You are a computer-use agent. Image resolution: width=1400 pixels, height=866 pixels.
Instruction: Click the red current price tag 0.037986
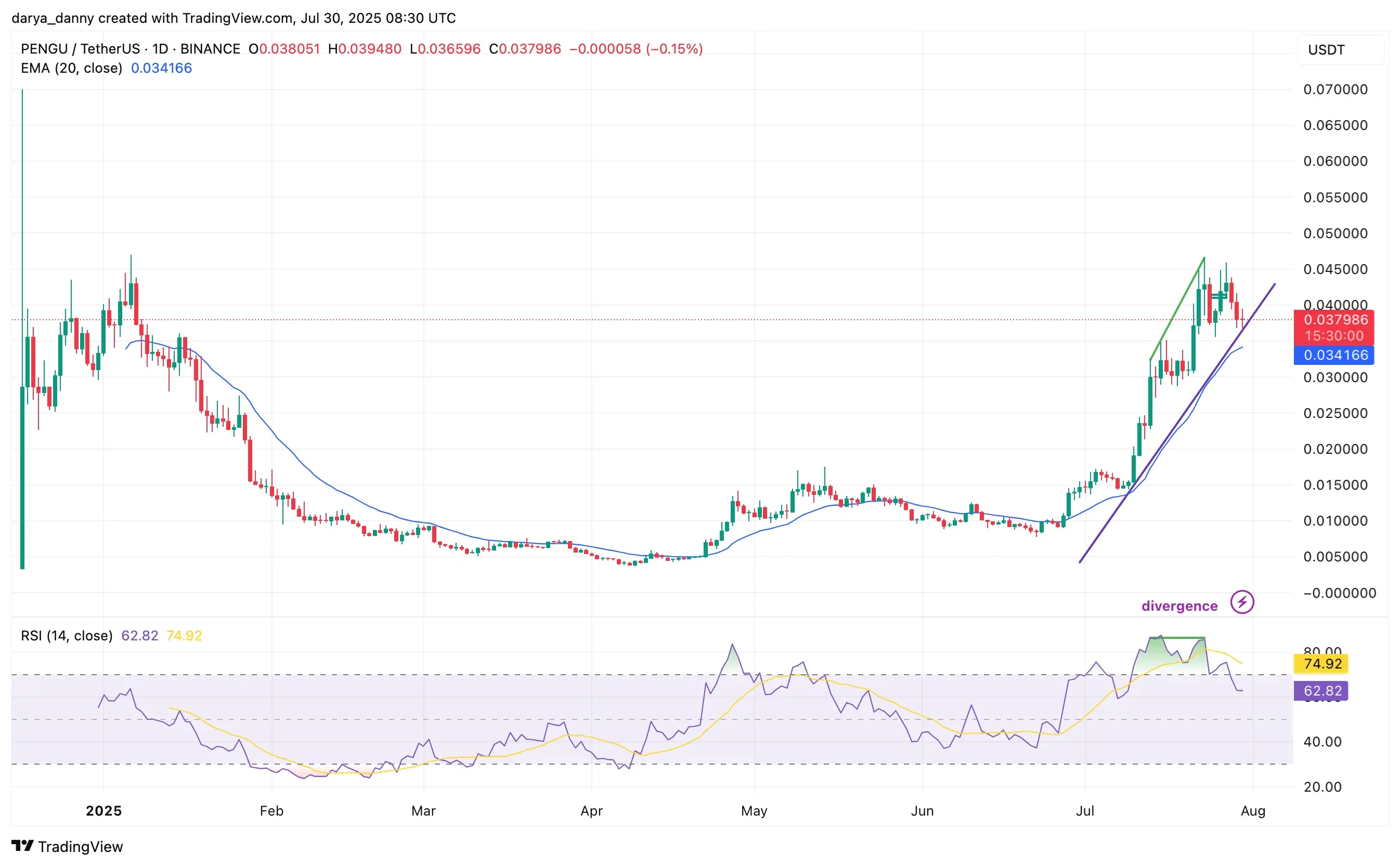pyautogui.click(x=1333, y=327)
